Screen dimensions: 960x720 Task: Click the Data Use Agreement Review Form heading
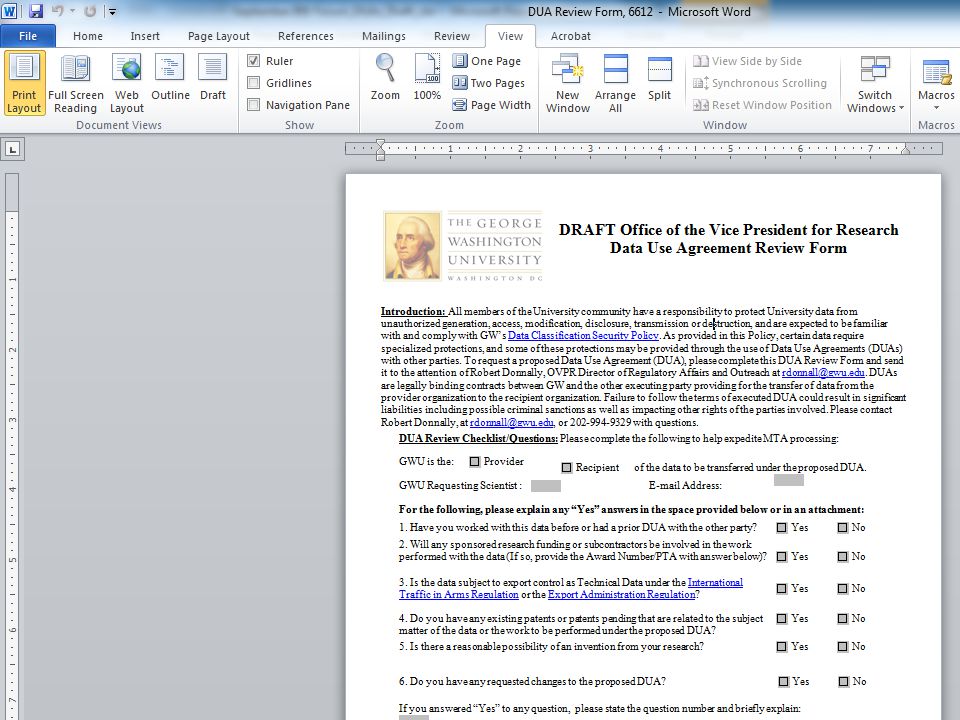(728, 248)
